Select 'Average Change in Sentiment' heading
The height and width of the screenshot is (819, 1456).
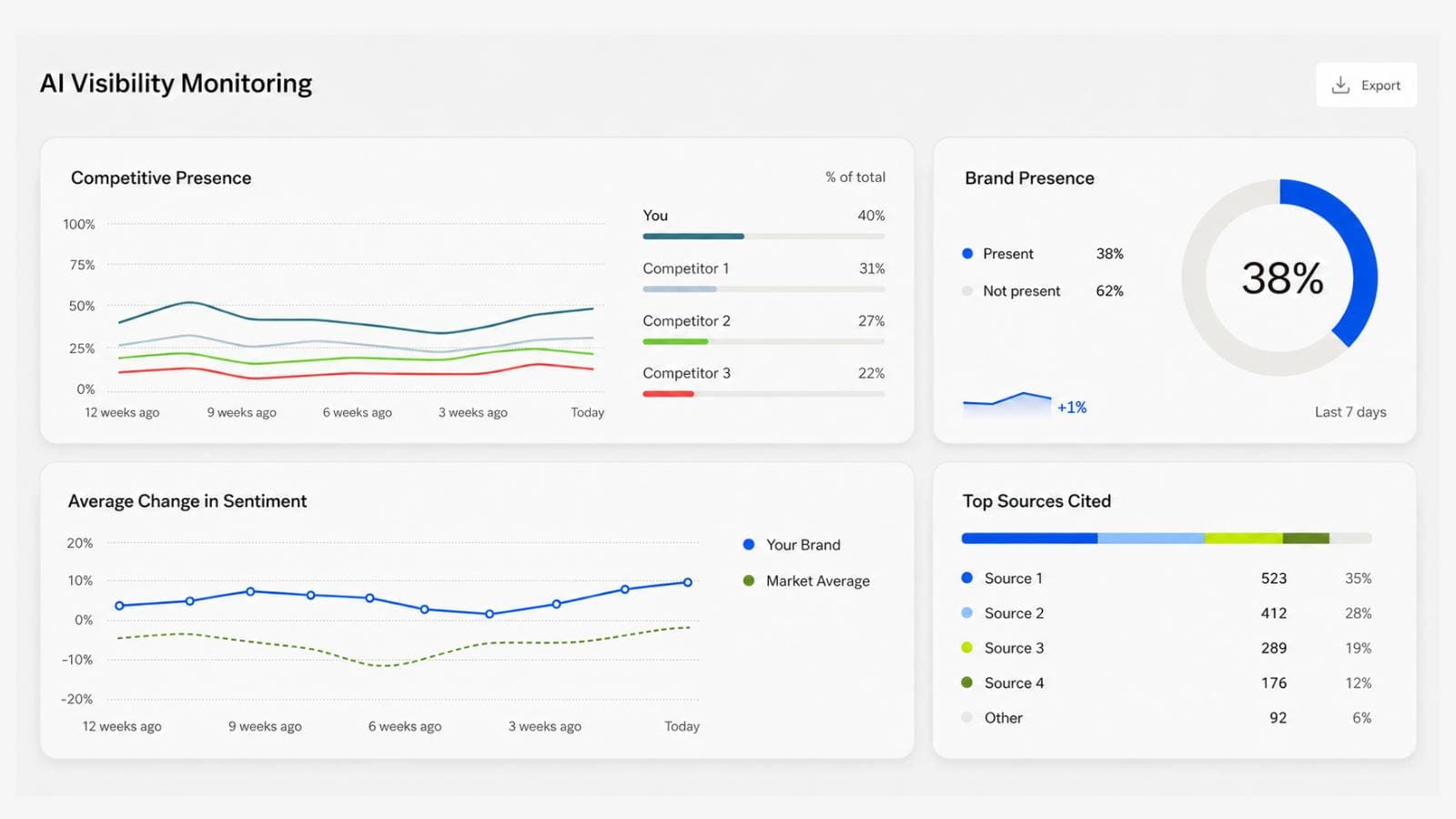(x=187, y=501)
